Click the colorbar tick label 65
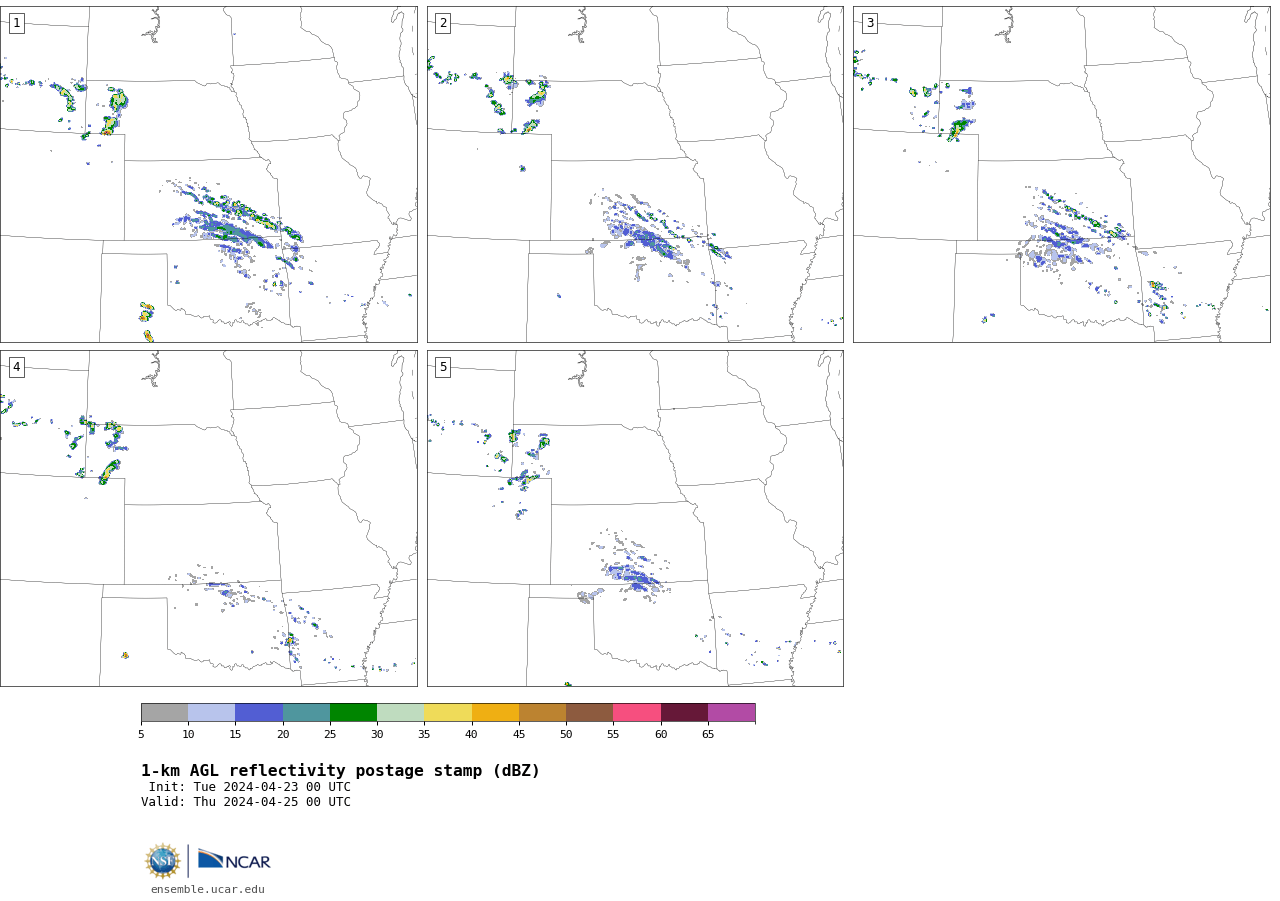The width and height of the screenshot is (1280, 901). (708, 735)
